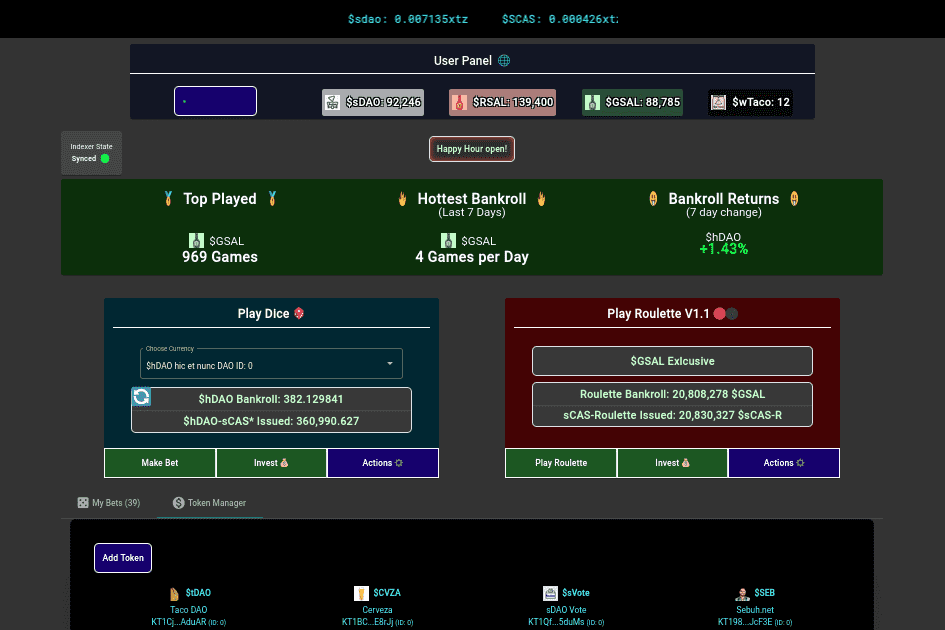Click the Make Bet button
This screenshot has width=945, height=630.
pyautogui.click(x=159, y=463)
